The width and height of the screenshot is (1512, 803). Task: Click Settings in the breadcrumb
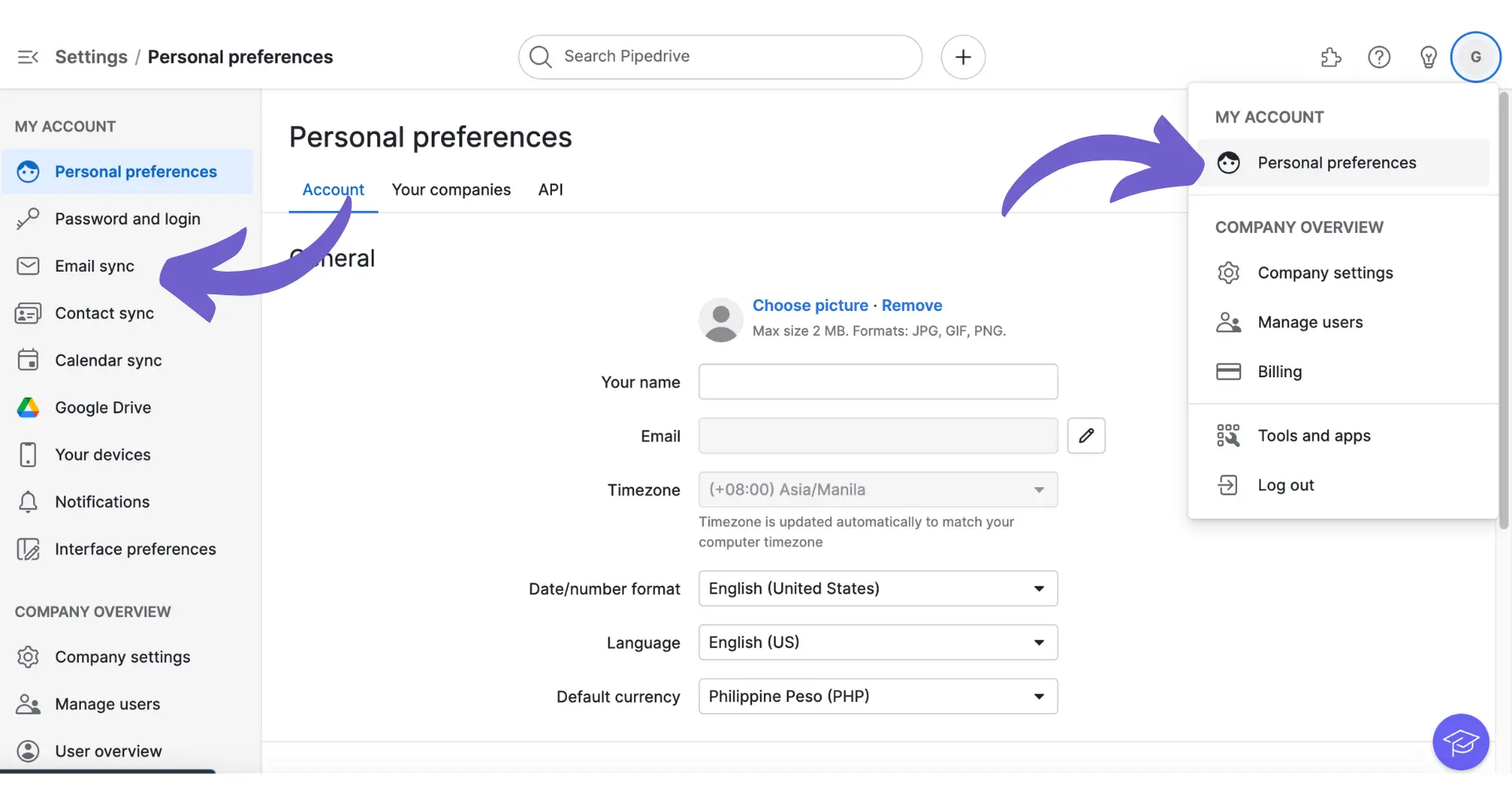pyautogui.click(x=91, y=57)
